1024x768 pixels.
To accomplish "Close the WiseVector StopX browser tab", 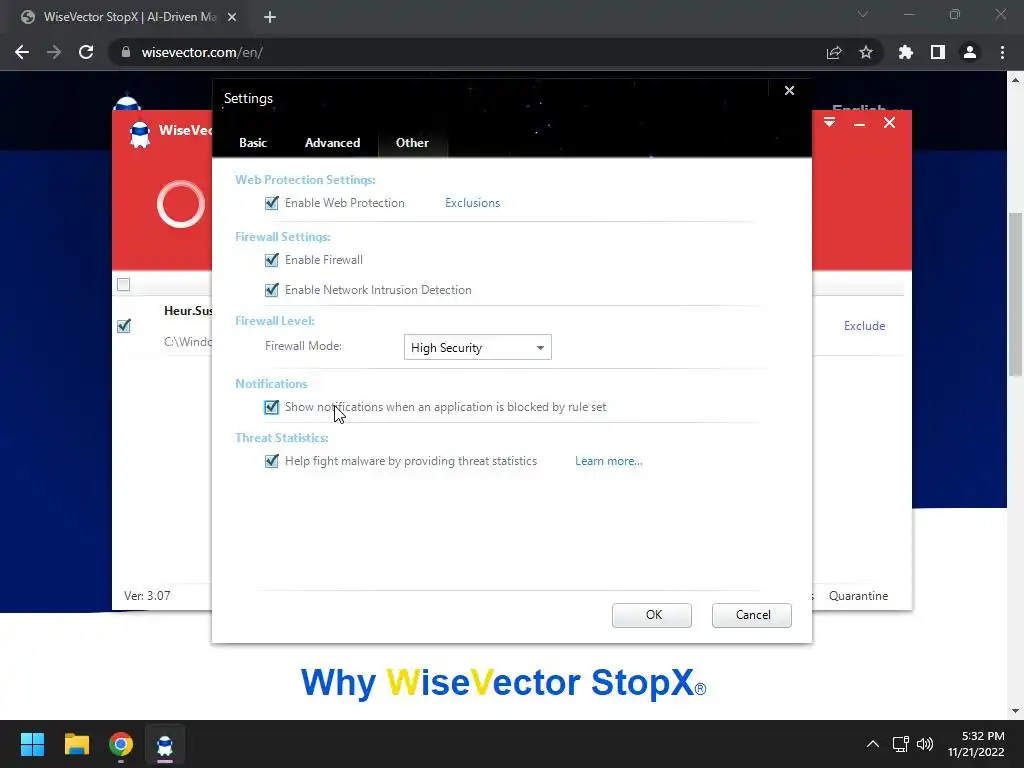I will [232, 17].
